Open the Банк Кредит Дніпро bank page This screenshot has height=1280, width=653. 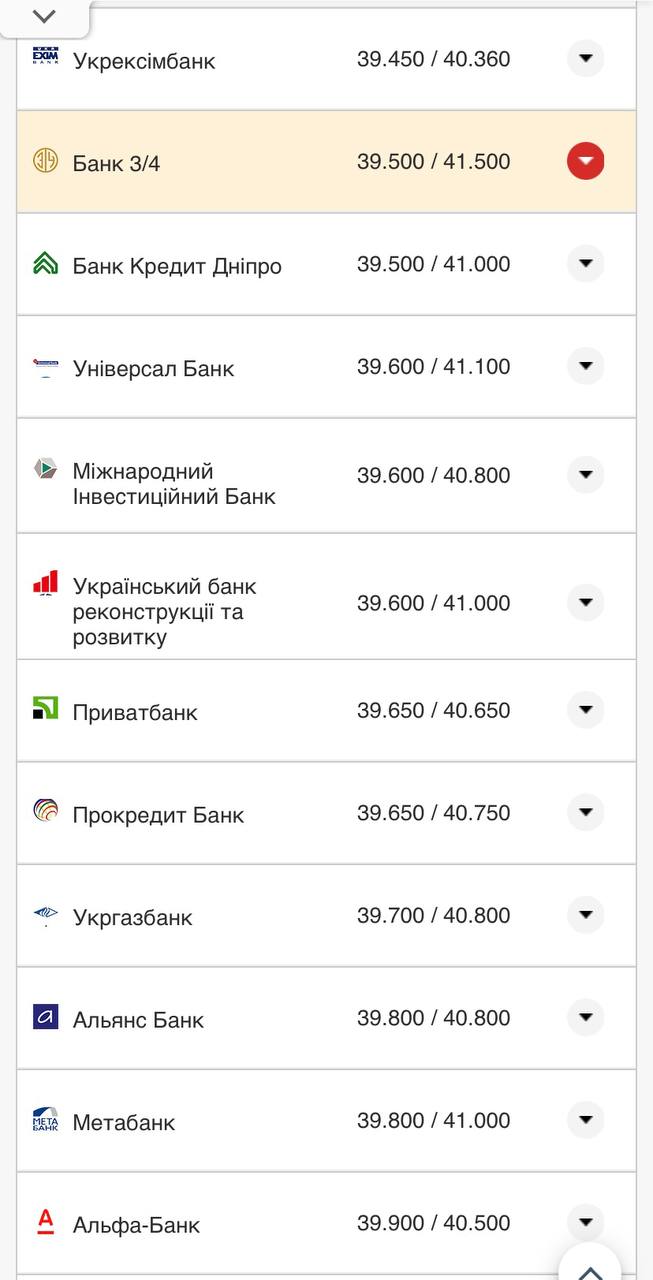click(x=176, y=263)
